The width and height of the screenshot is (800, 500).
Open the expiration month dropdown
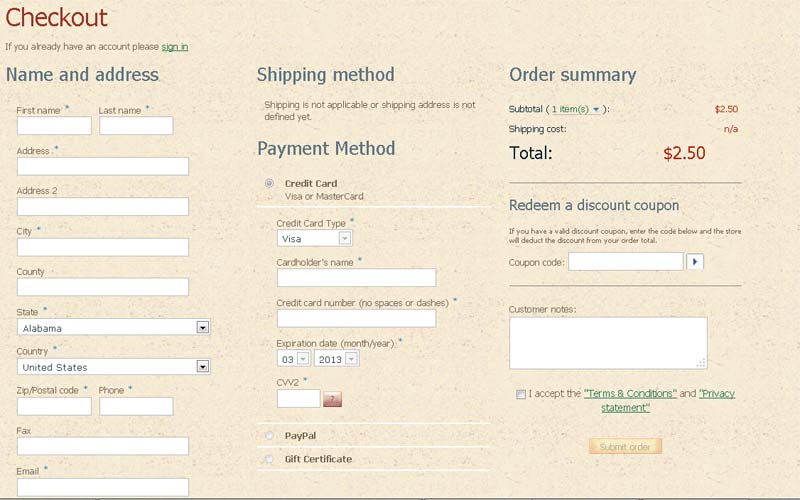pyautogui.click(x=293, y=359)
